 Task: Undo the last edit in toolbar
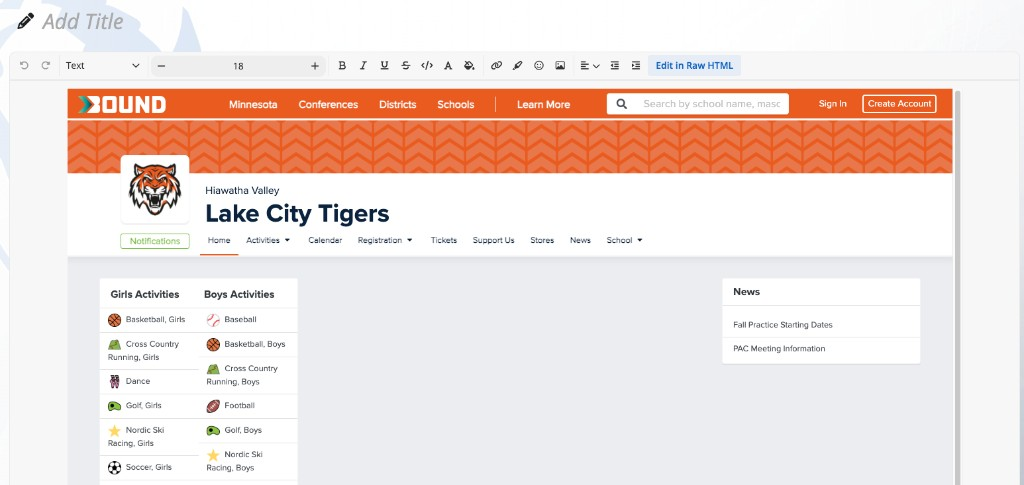click(24, 65)
